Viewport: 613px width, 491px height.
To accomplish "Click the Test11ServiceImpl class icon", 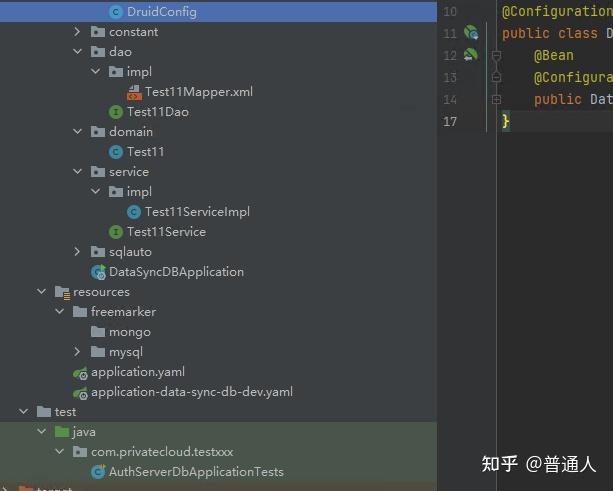I will [134, 212].
